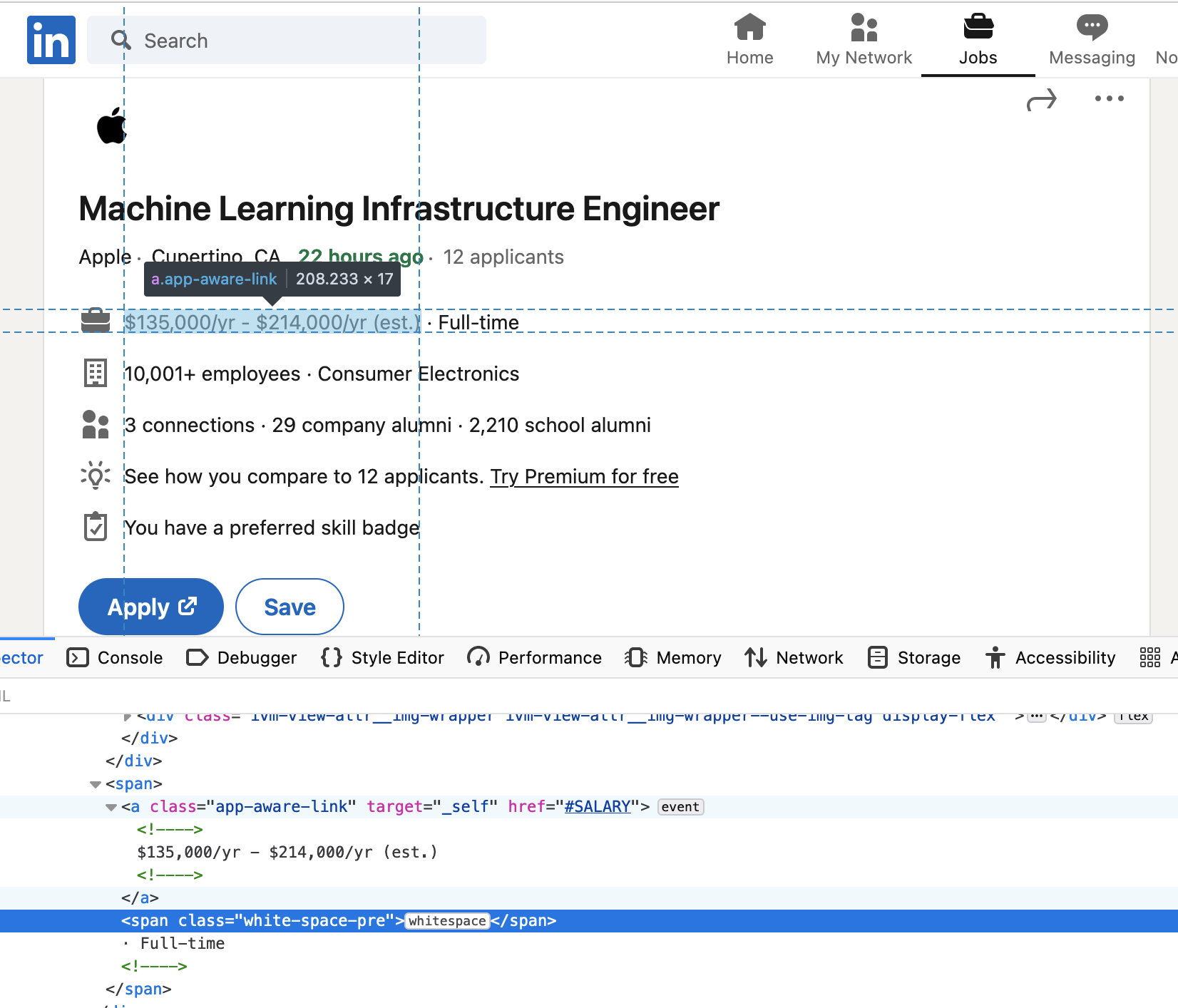
Task: Click 'You have a preferred skill badge' text
Action: (x=272, y=528)
